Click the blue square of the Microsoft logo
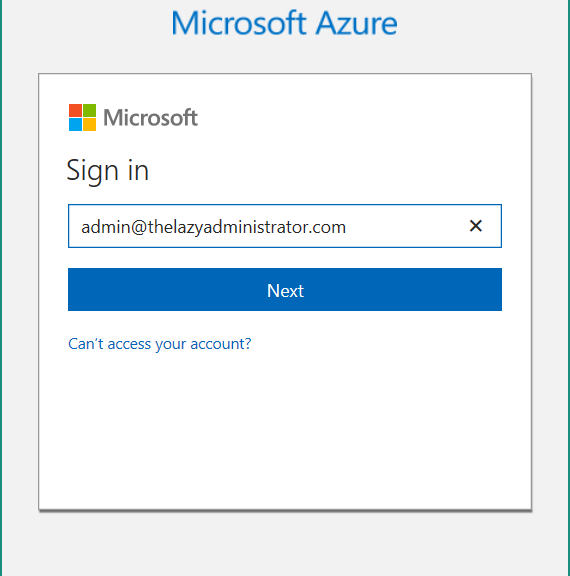Screen dimensions: 570x576 click(x=75, y=125)
